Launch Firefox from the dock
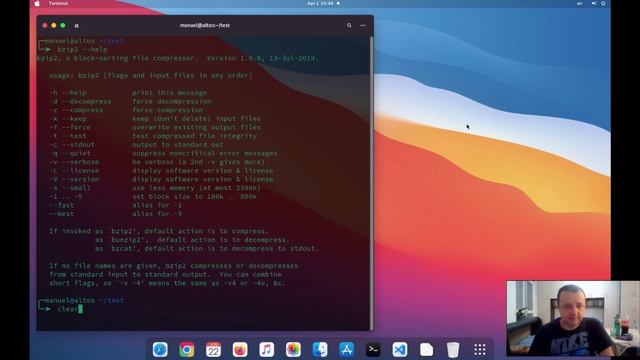 click(240, 350)
